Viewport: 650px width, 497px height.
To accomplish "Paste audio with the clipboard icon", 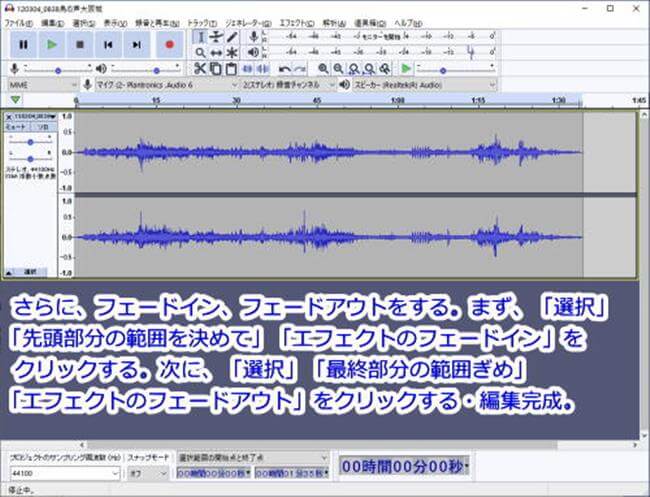I will tap(231, 68).
